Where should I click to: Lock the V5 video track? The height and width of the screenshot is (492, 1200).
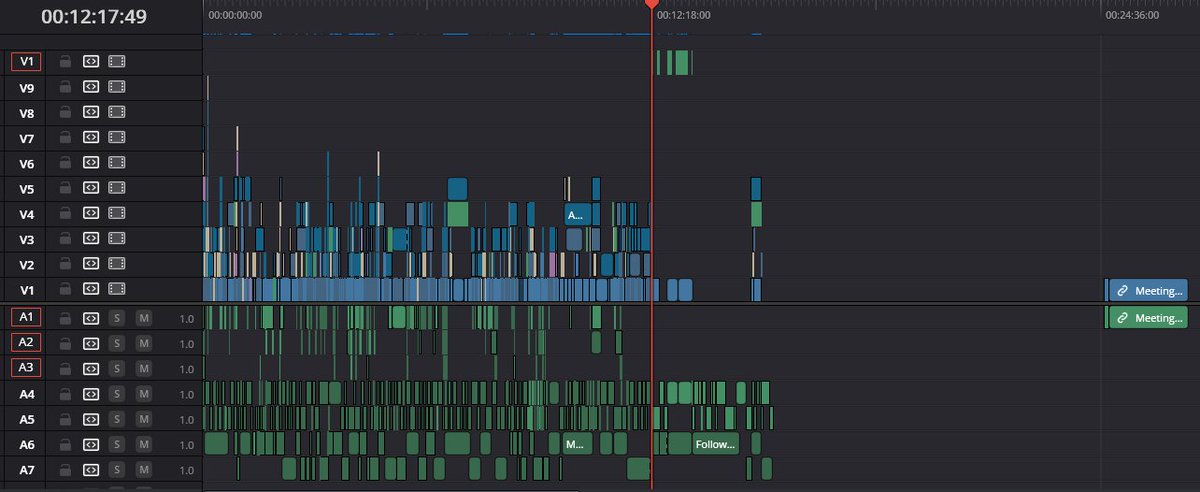(x=65, y=188)
